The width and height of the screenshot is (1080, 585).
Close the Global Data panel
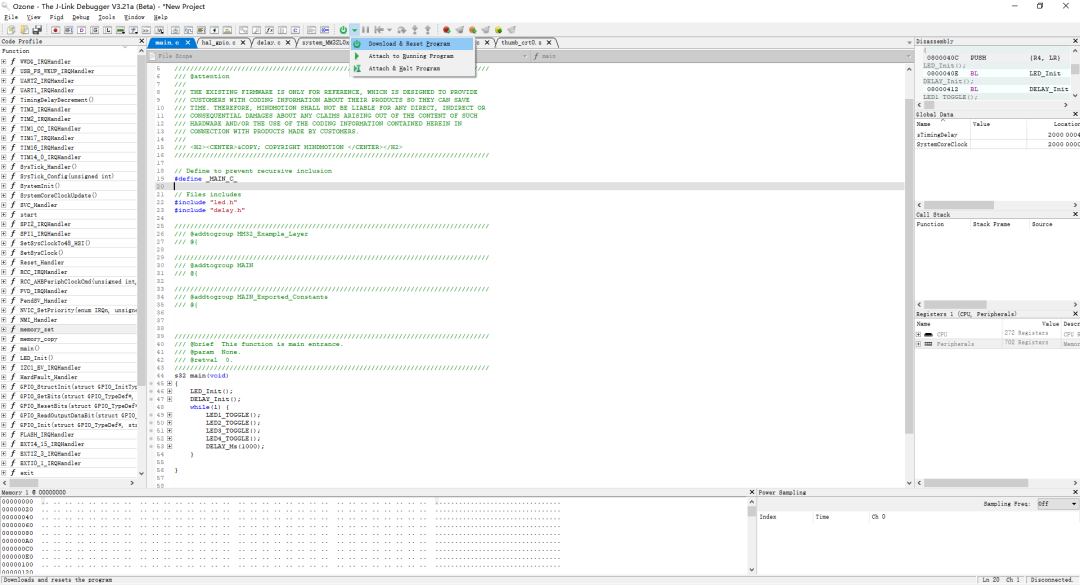point(1075,114)
